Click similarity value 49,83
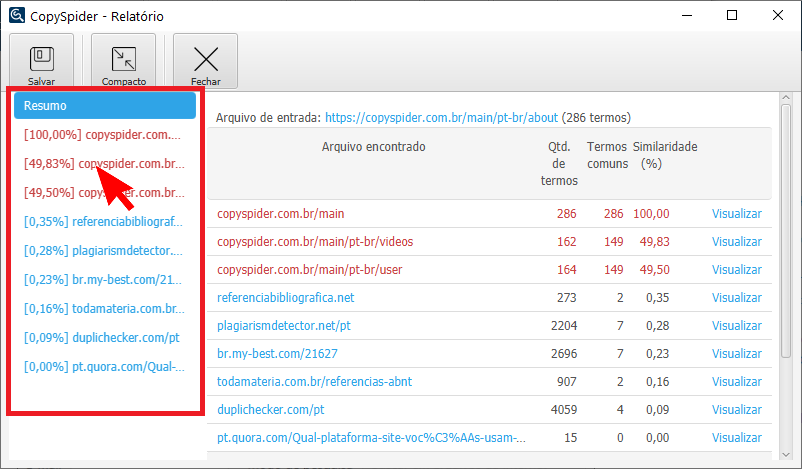802x469 pixels. (655, 241)
